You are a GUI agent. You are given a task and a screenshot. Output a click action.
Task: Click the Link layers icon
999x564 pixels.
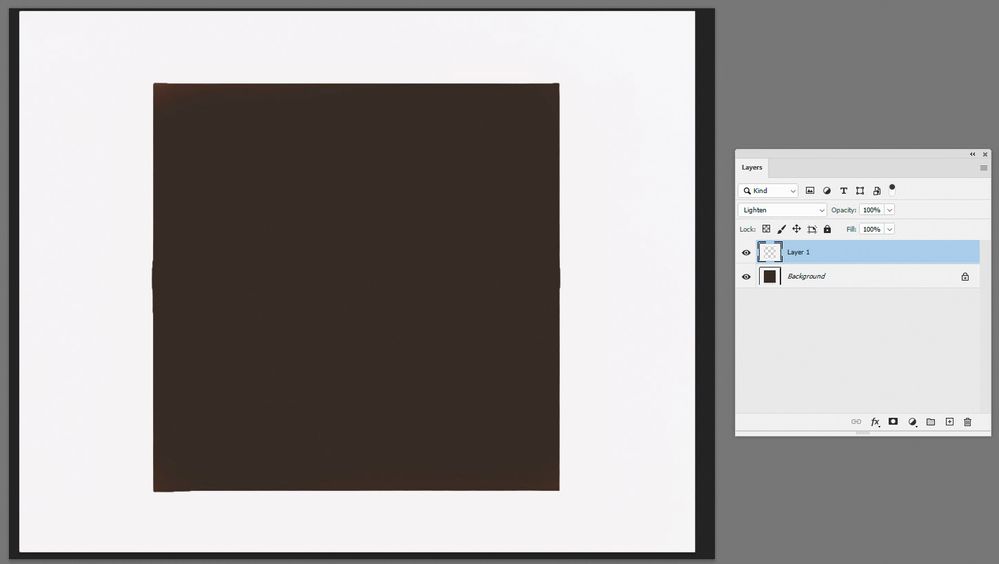click(x=856, y=422)
